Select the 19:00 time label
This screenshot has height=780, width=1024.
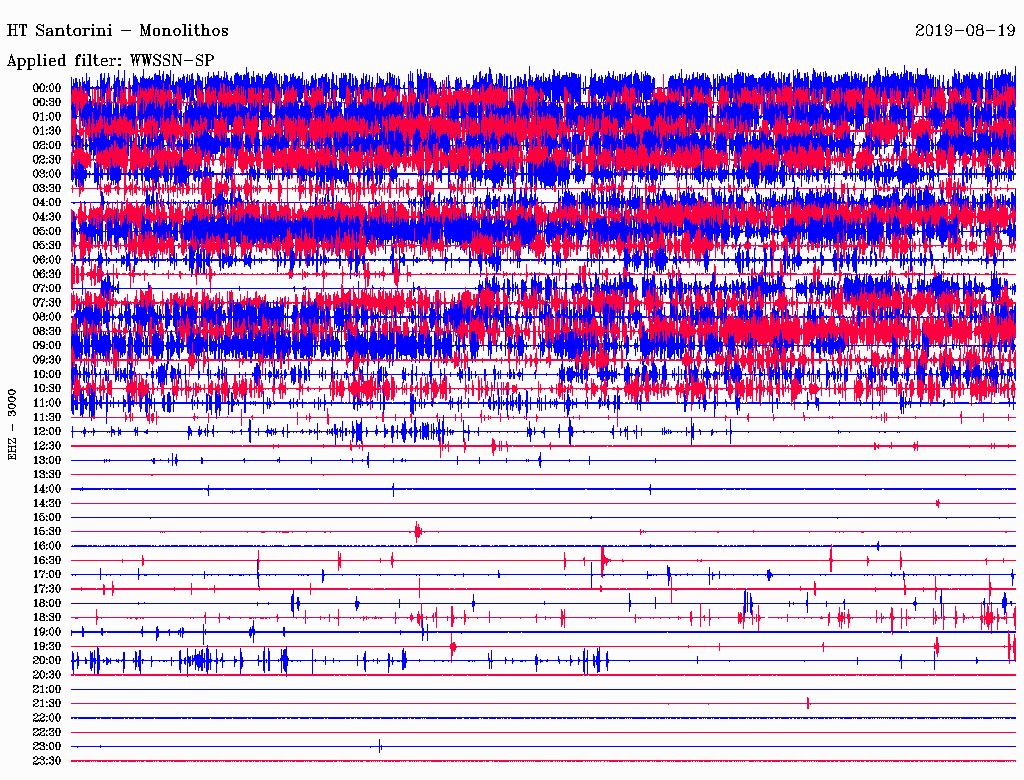tap(47, 632)
